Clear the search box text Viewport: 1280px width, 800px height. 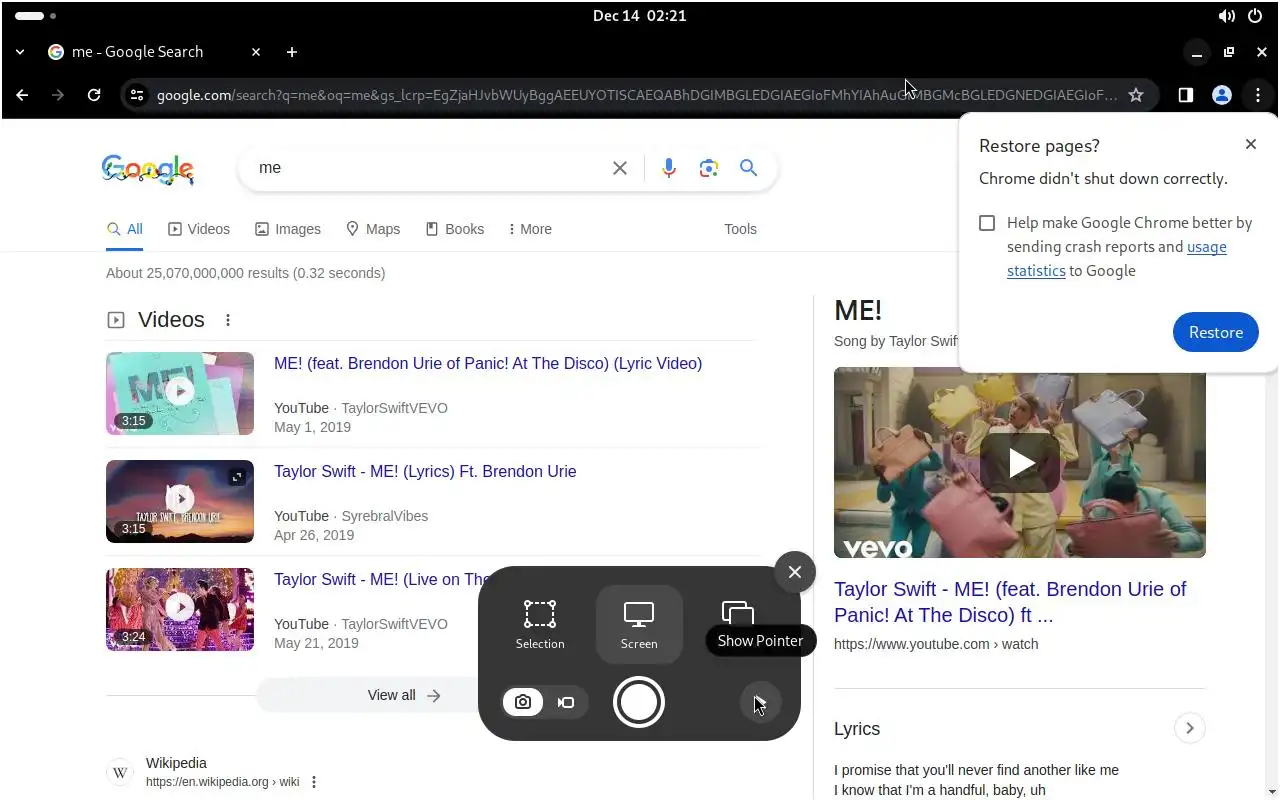coord(620,168)
